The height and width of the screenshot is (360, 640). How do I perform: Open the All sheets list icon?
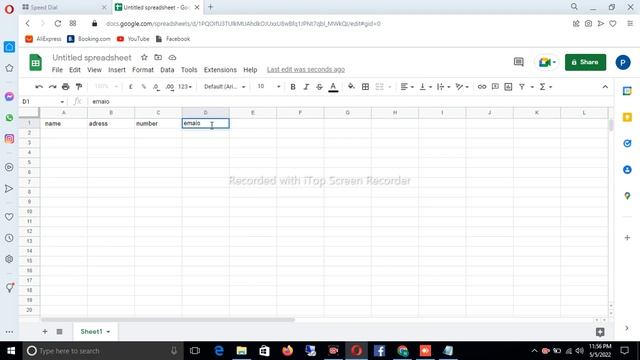(59, 331)
